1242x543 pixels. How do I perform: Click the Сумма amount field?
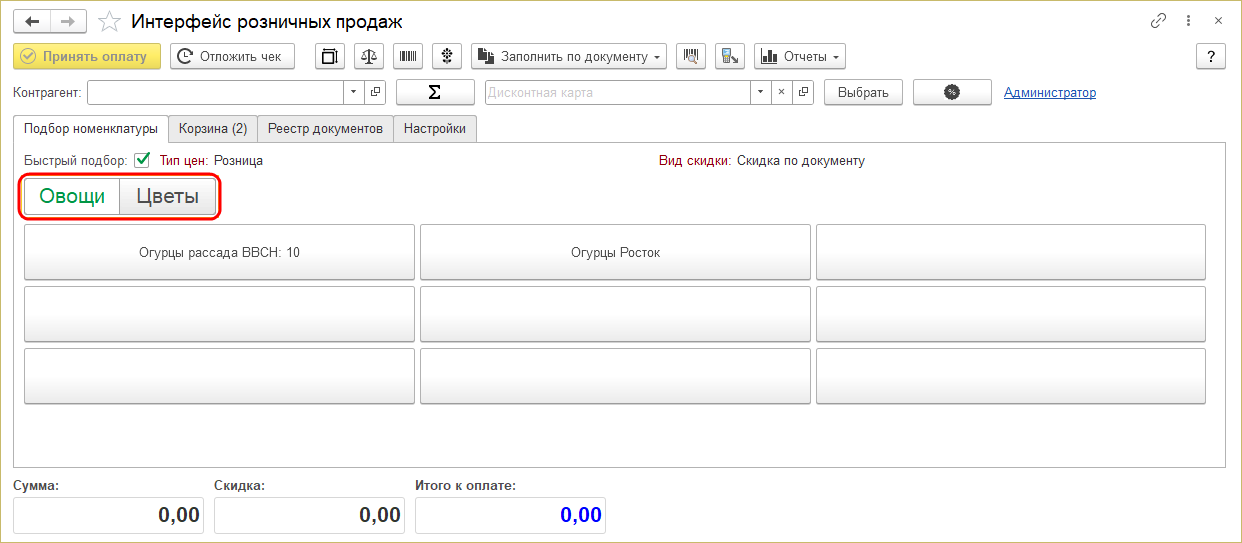click(x=108, y=515)
